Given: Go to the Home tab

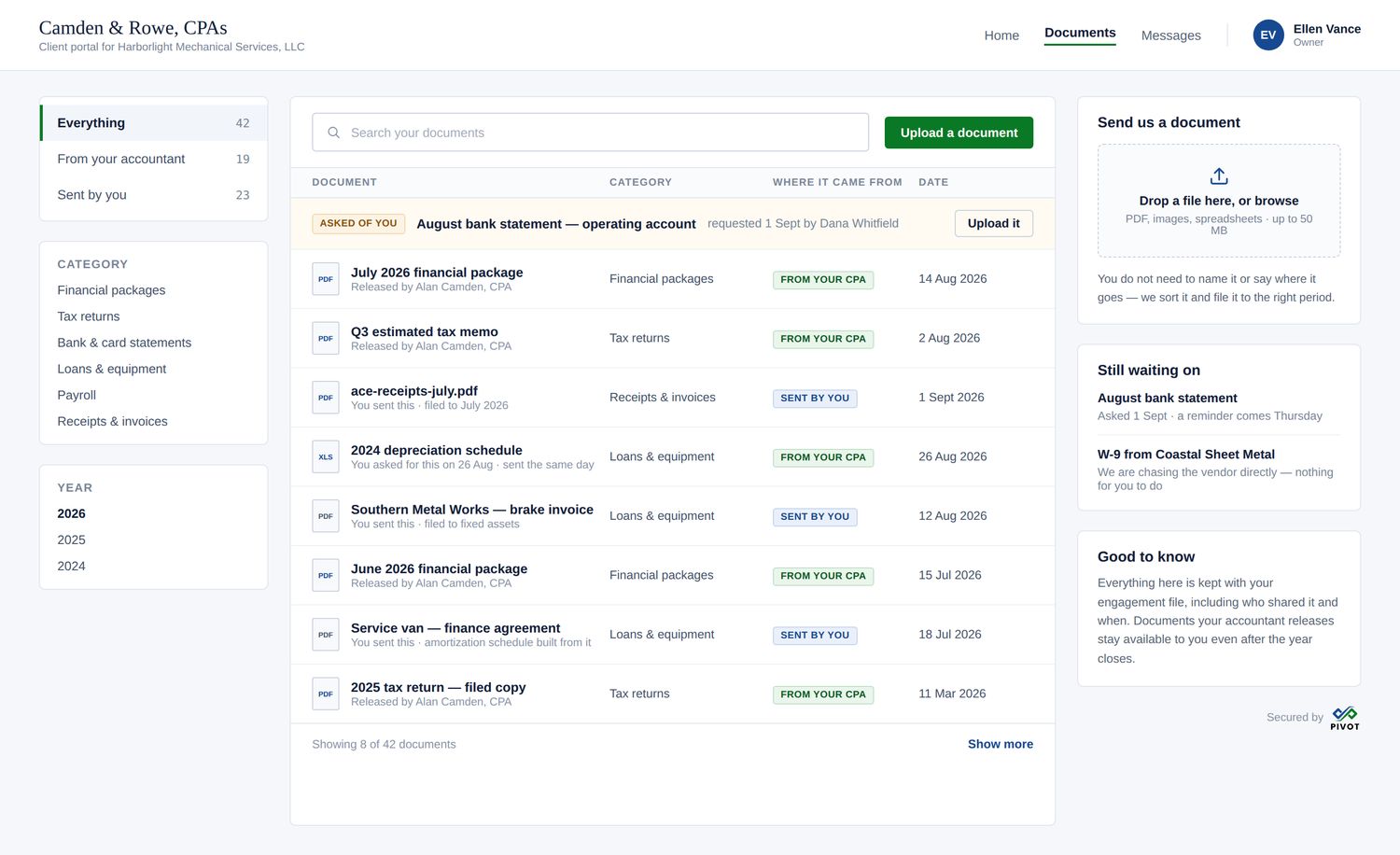Looking at the screenshot, I should 1001,35.
